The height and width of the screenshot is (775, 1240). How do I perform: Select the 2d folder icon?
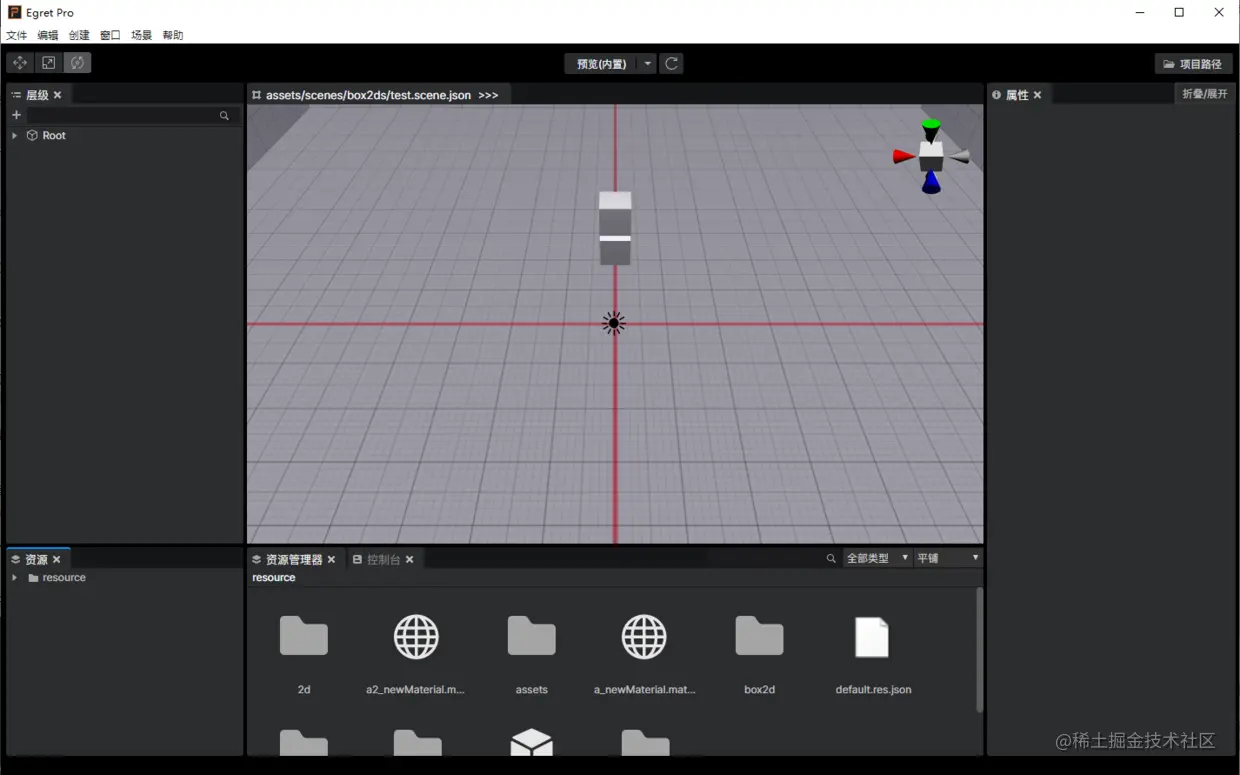point(304,636)
